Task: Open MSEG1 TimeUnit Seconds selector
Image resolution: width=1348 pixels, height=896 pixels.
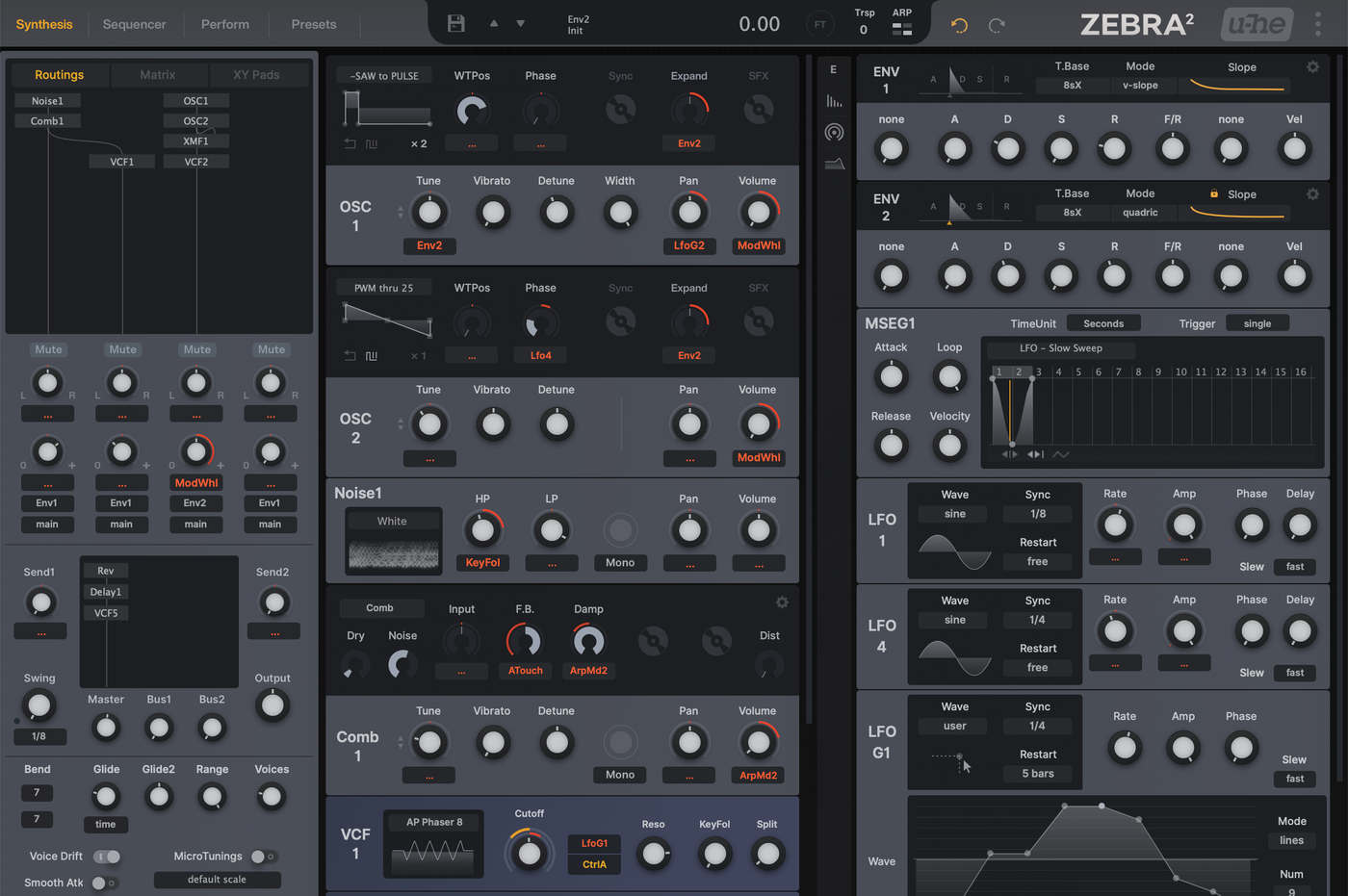Action: tap(1103, 323)
